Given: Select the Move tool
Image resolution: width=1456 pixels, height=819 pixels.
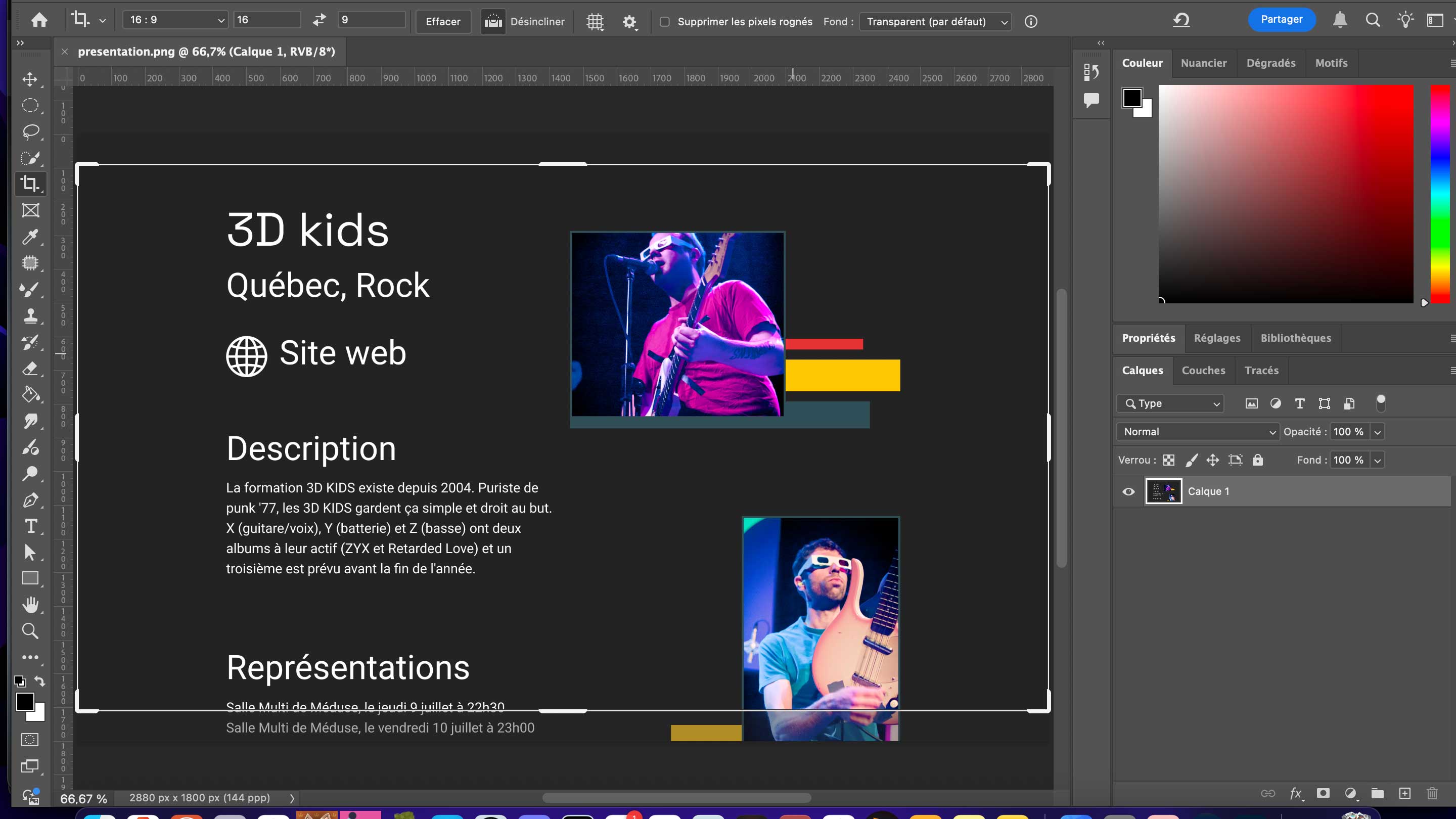Looking at the screenshot, I should pyautogui.click(x=30, y=79).
